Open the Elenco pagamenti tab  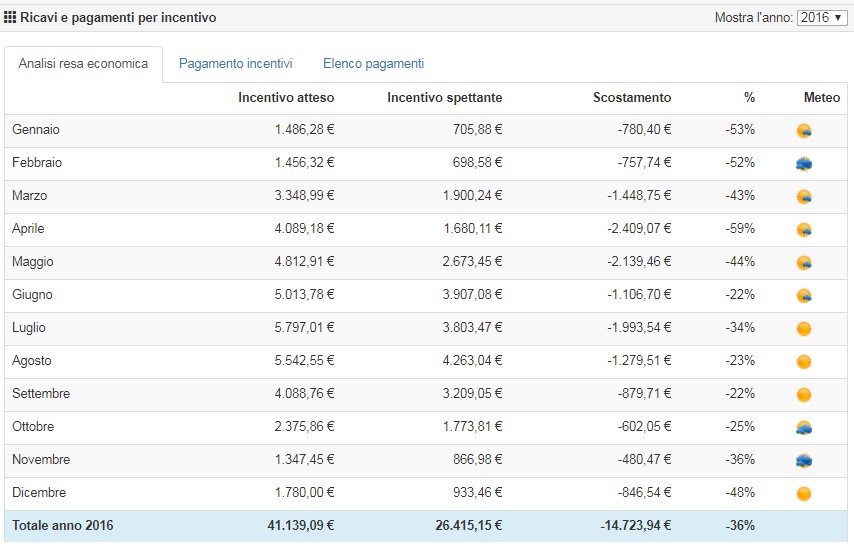click(x=373, y=64)
